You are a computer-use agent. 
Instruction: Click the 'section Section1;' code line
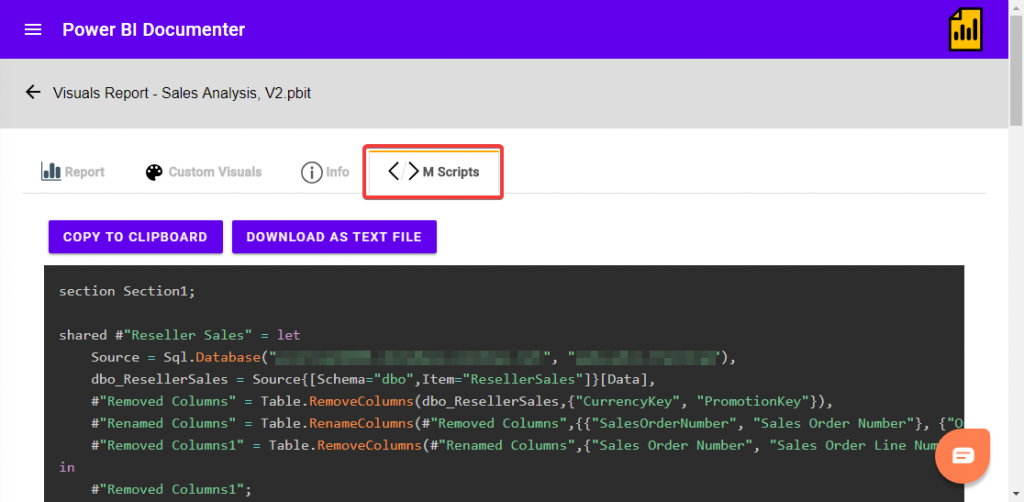127,291
